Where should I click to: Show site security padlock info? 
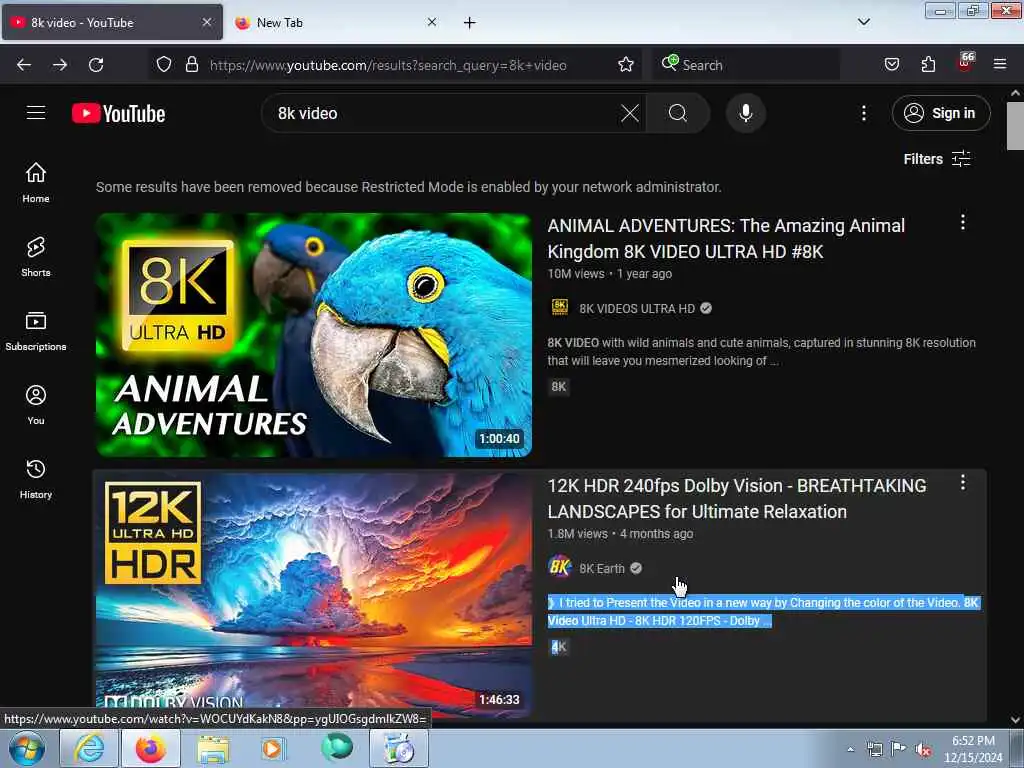[x=191, y=64]
